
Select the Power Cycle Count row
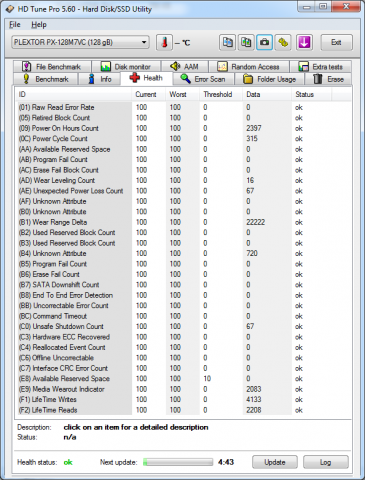[183, 139]
